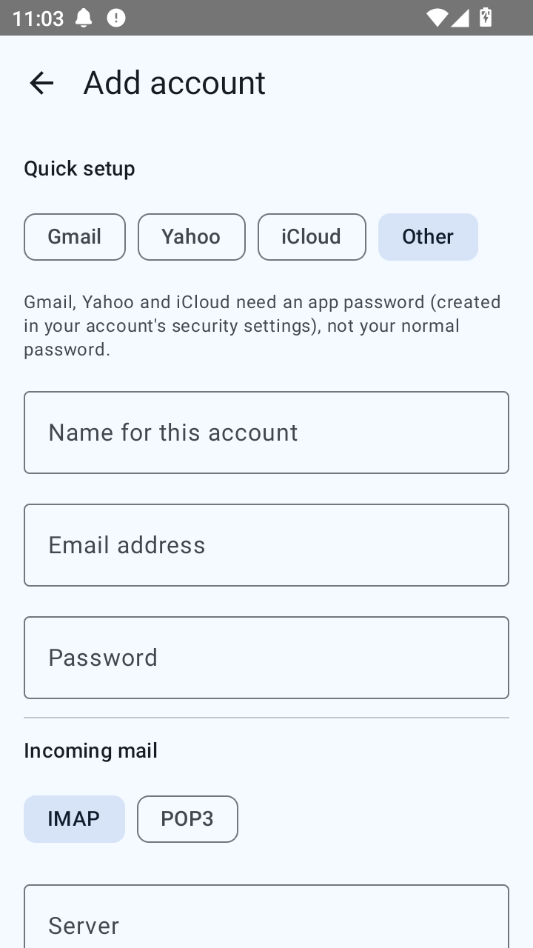The image size is (533, 948).
Task: Tap the back arrow icon
Action: pyautogui.click(x=42, y=83)
